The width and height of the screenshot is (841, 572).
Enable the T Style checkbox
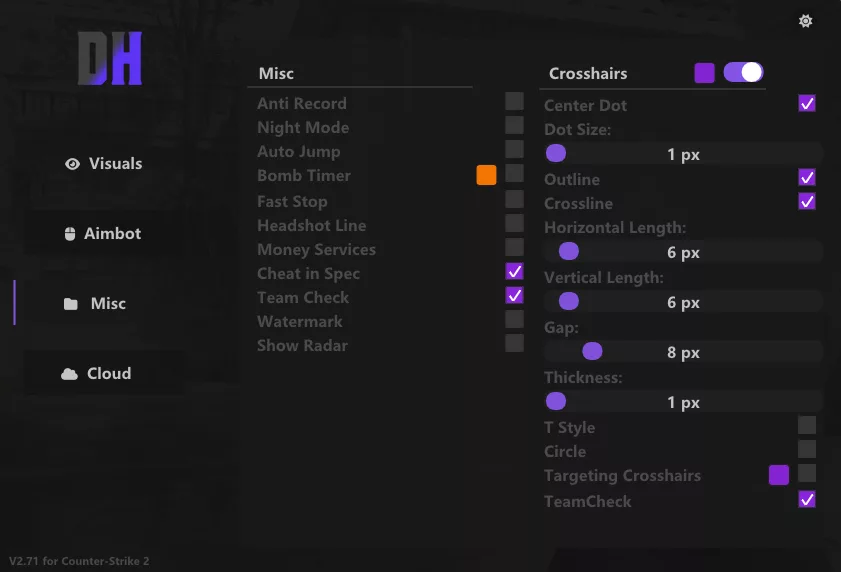(807, 425)
